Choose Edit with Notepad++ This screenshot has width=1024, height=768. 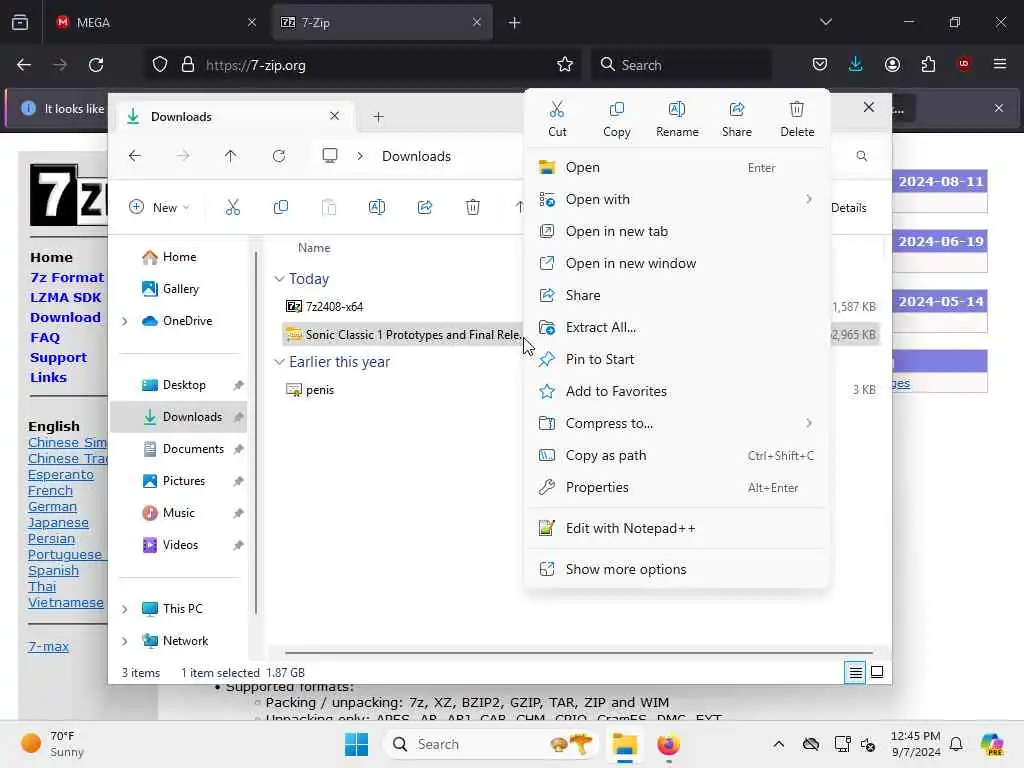pos(677,528)
